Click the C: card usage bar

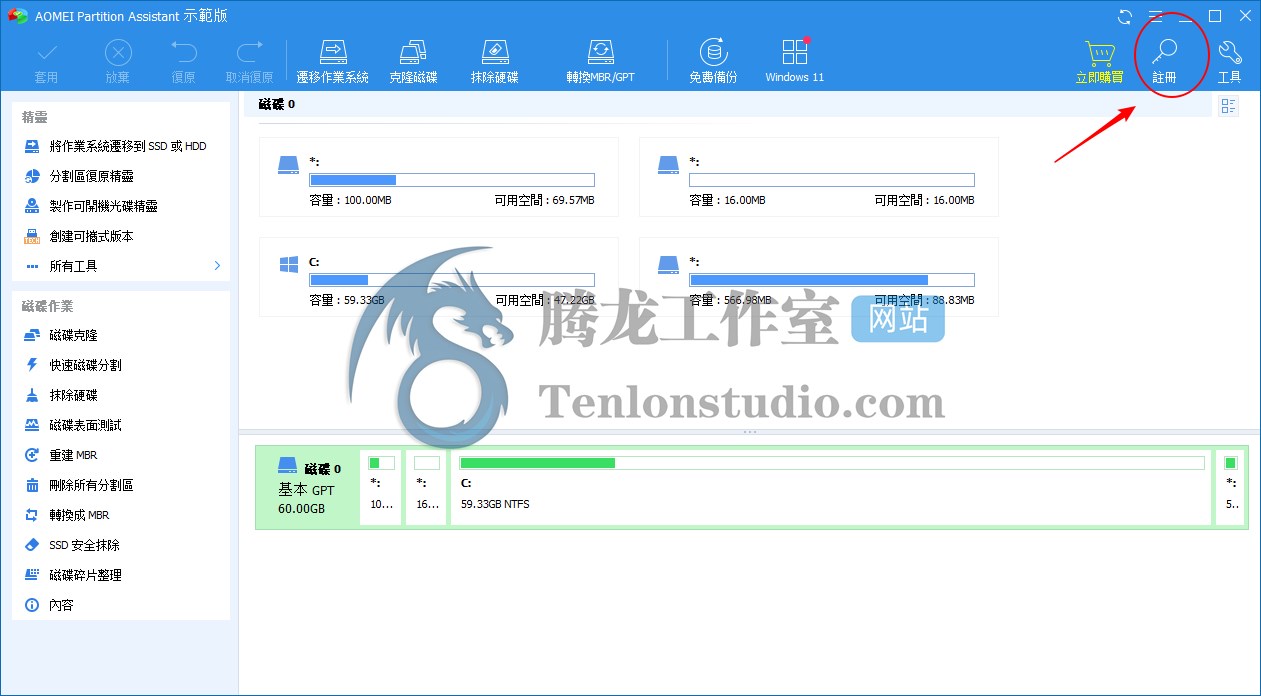click(451, 280)
